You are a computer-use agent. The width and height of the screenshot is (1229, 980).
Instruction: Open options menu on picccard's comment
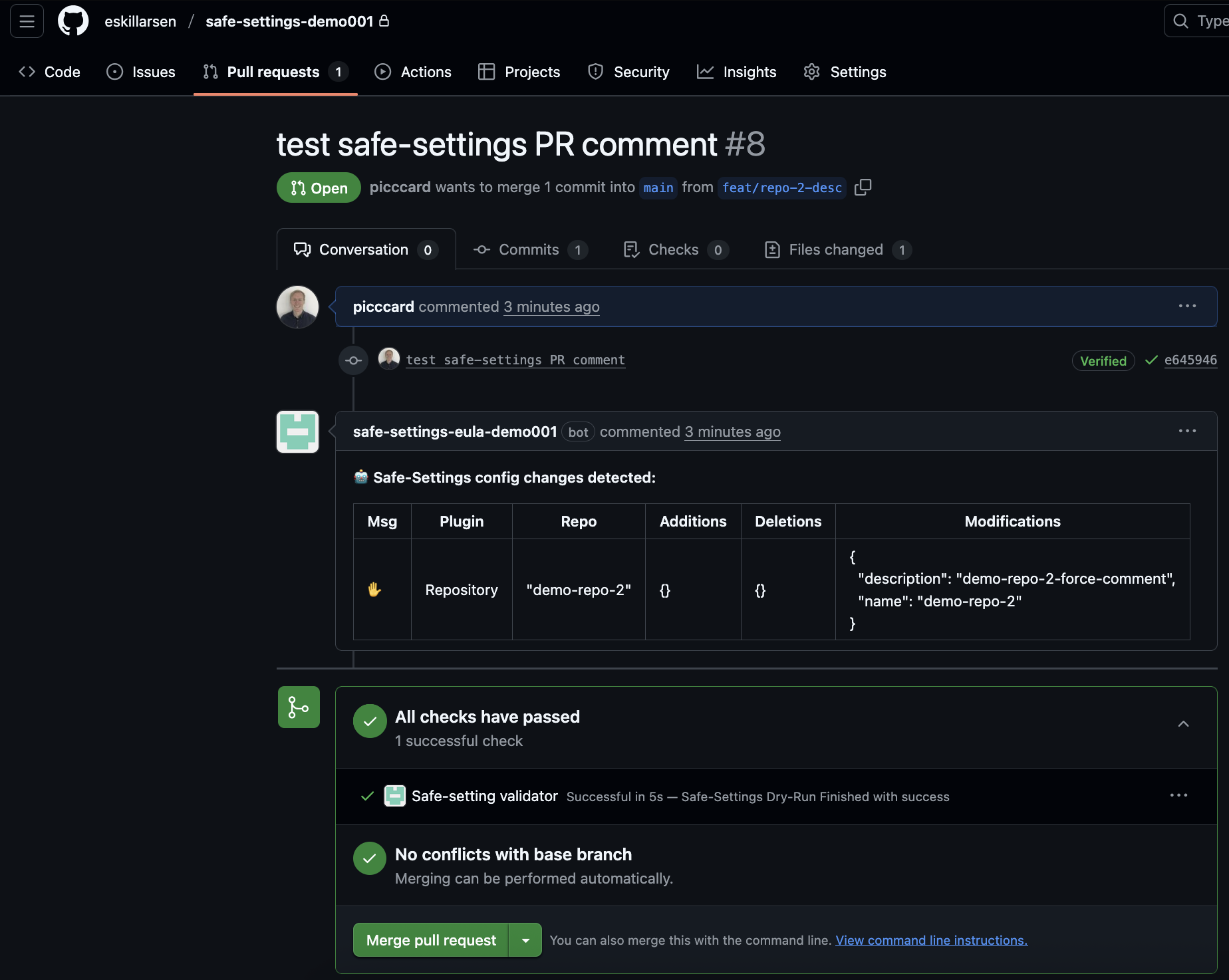point(1187,306)
